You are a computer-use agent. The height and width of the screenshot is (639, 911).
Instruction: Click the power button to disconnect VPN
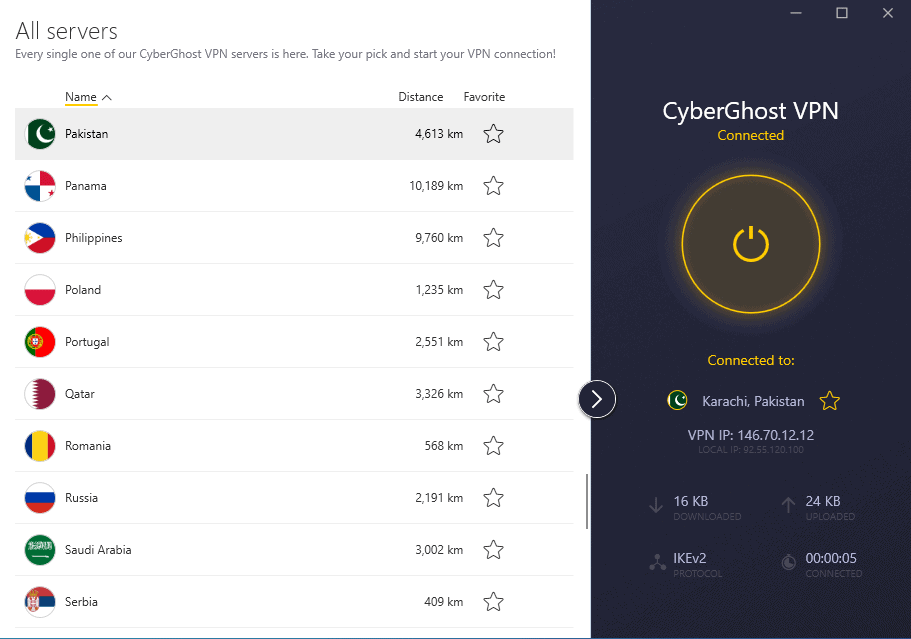point(750,244)
